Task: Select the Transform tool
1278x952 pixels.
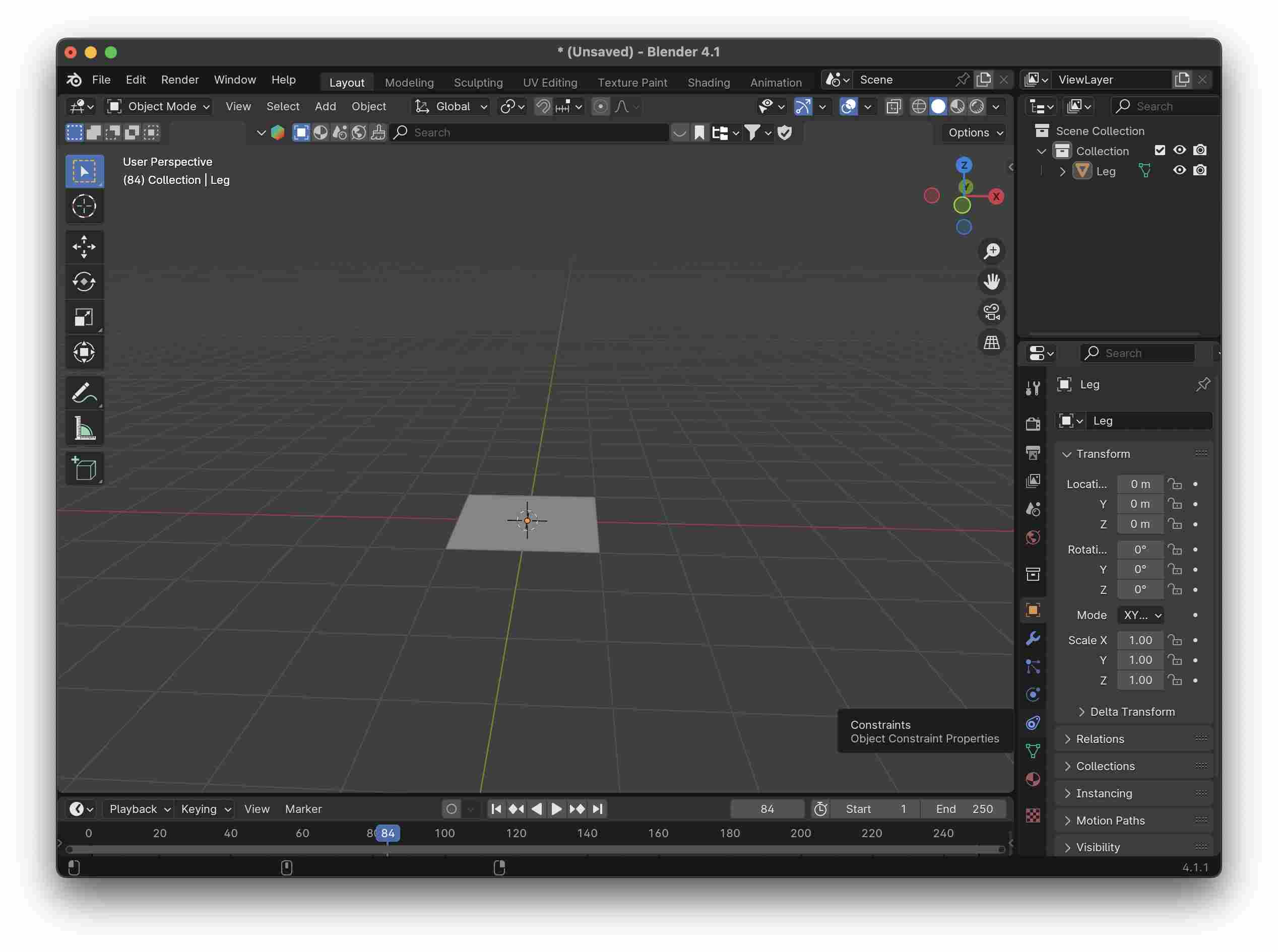Action: click(x=84, y=352)
